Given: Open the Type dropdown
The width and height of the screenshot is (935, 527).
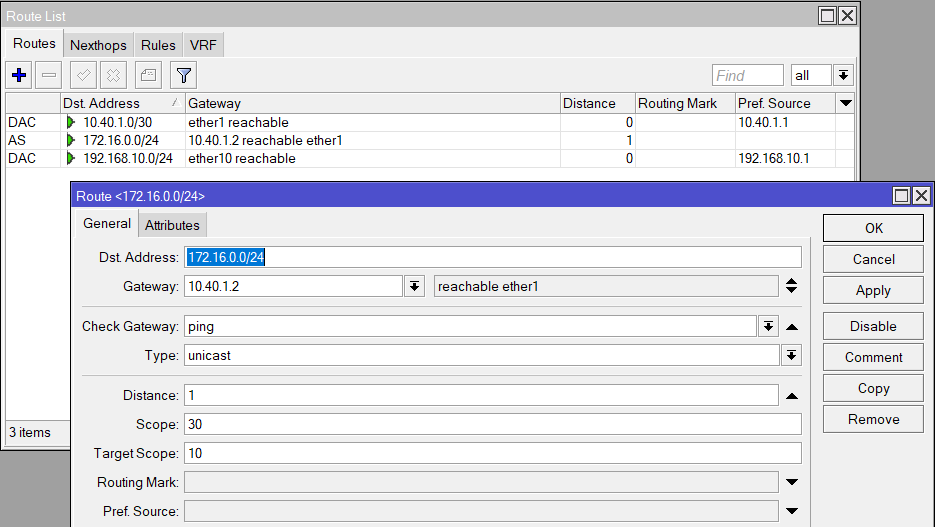Looking at the screenshot, I should tap(791, 355).
